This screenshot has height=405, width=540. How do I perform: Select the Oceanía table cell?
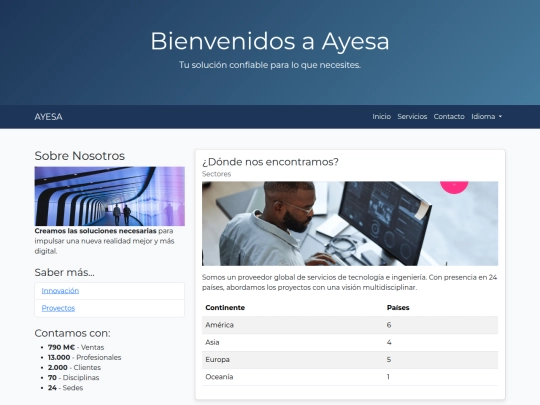[x=293, y=377]
